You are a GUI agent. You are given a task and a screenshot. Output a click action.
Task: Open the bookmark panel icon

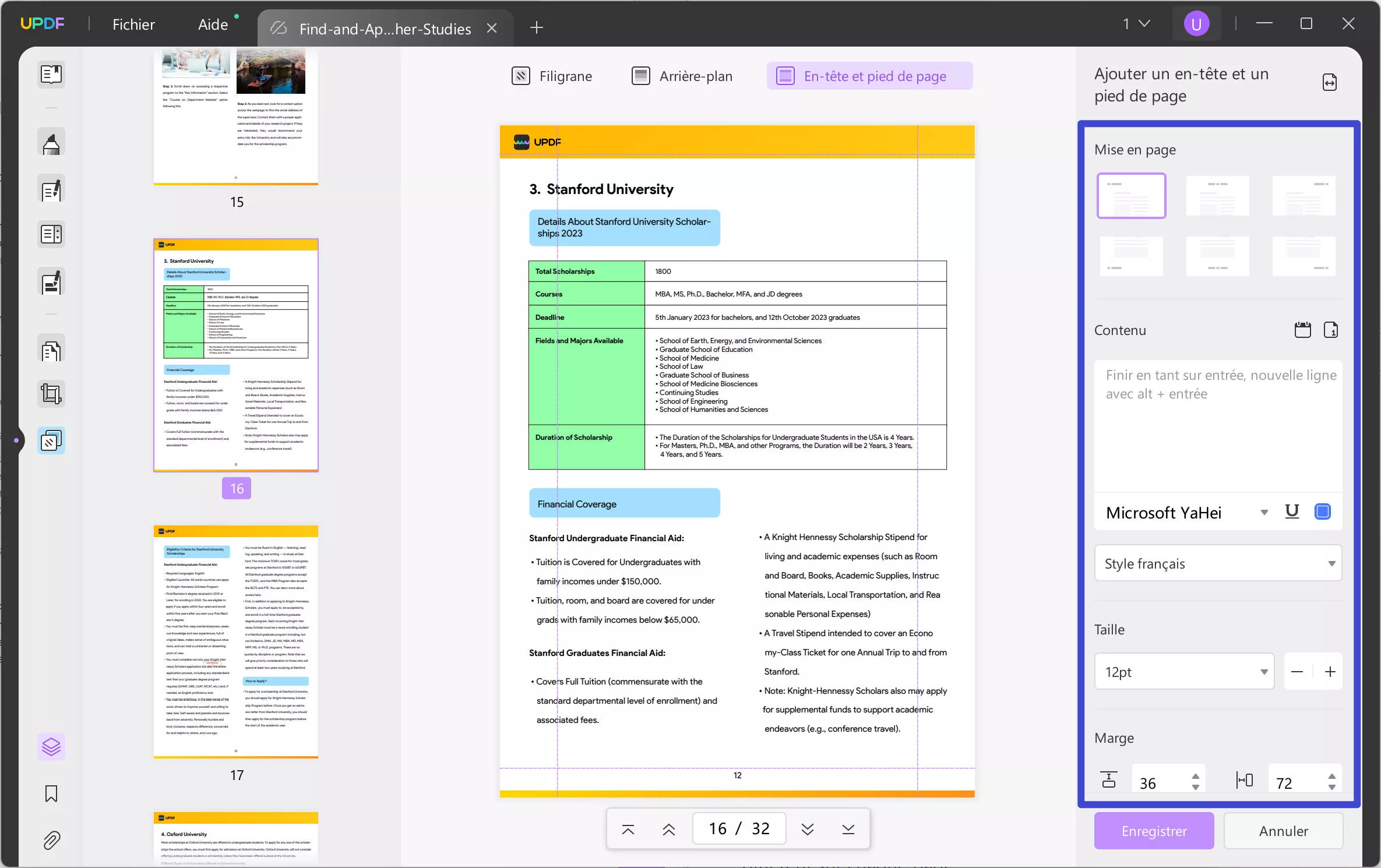point(51,793)
